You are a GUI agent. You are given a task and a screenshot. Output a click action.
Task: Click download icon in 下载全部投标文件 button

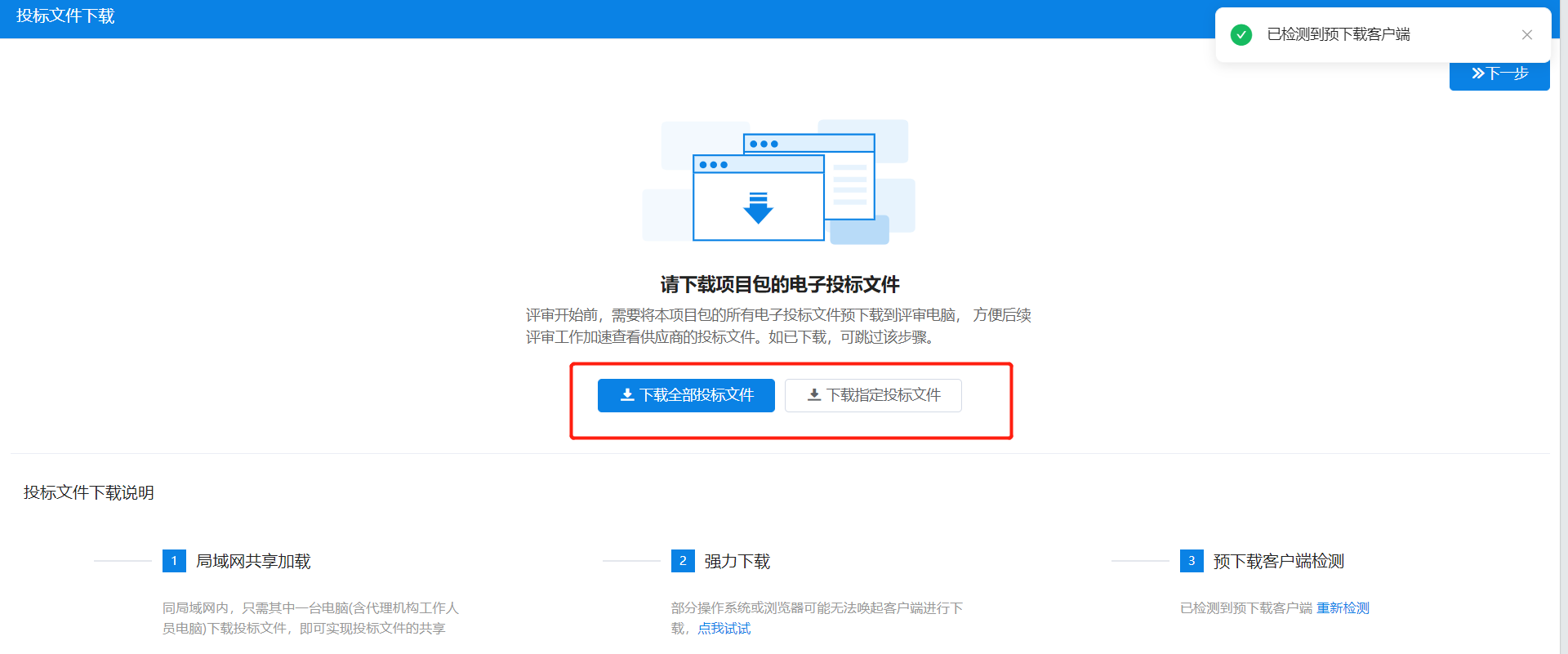[x=627, y=395]
